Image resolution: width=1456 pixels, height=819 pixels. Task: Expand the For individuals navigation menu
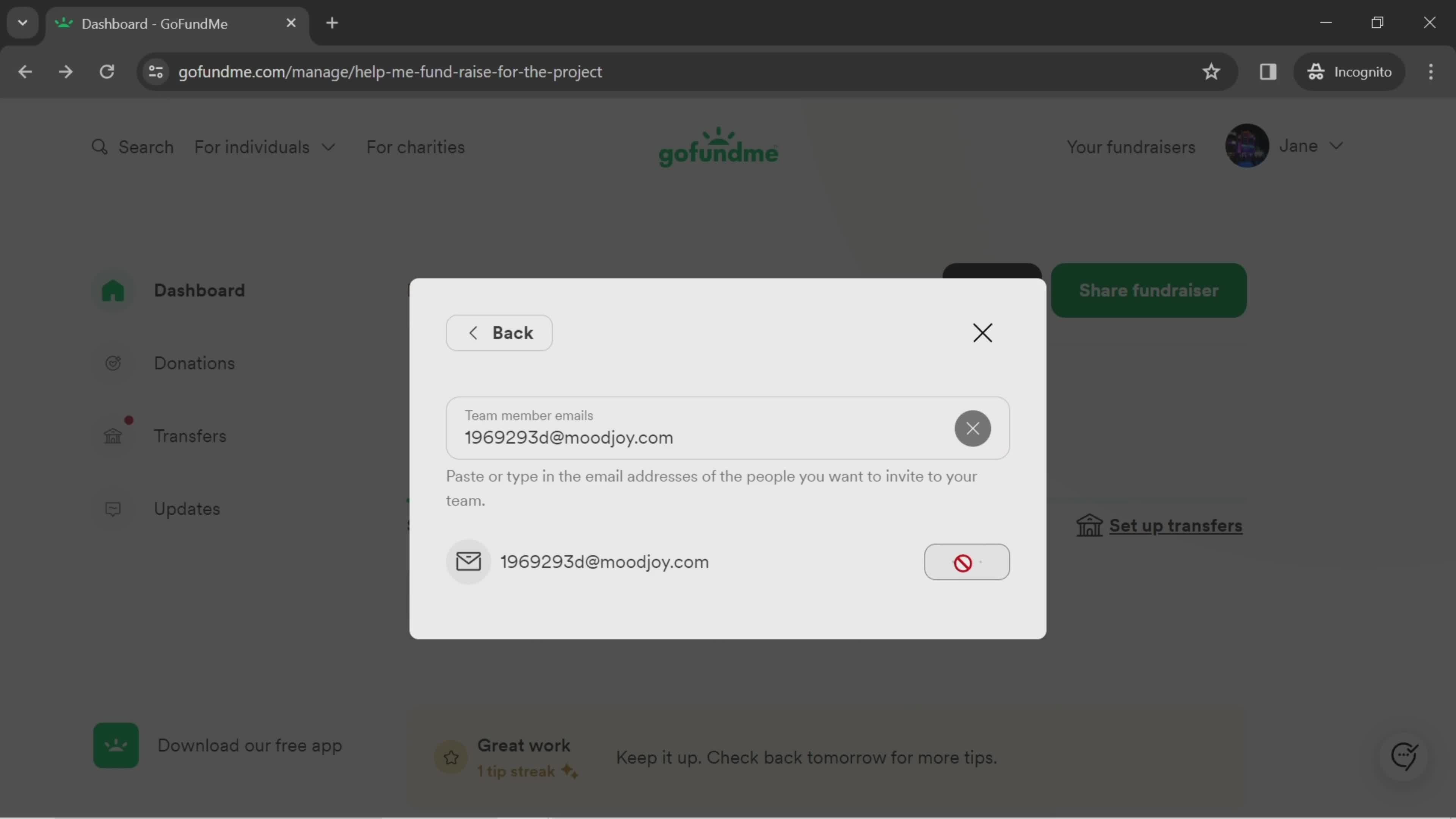265,147
